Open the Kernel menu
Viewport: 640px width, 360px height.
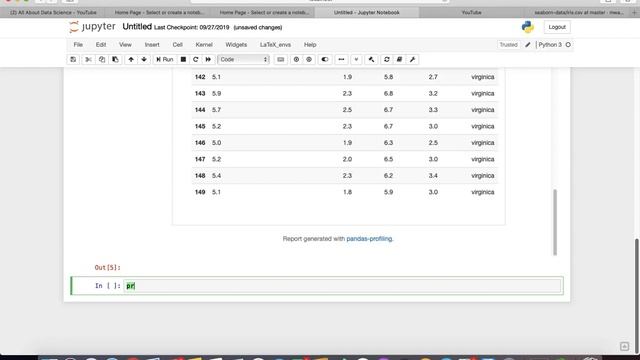point(204,45)
